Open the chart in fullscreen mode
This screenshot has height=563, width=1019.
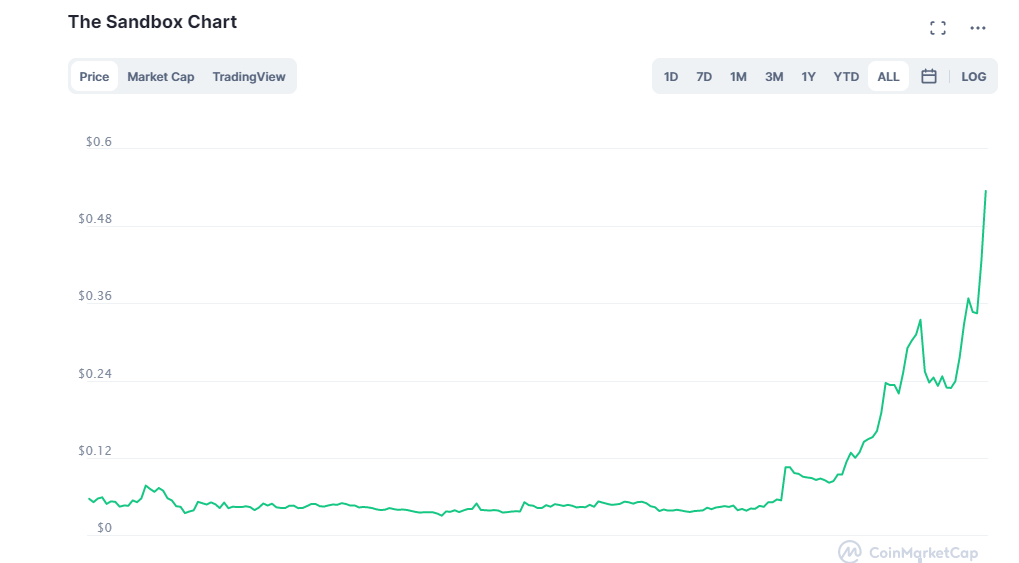[x=937, y=28]
